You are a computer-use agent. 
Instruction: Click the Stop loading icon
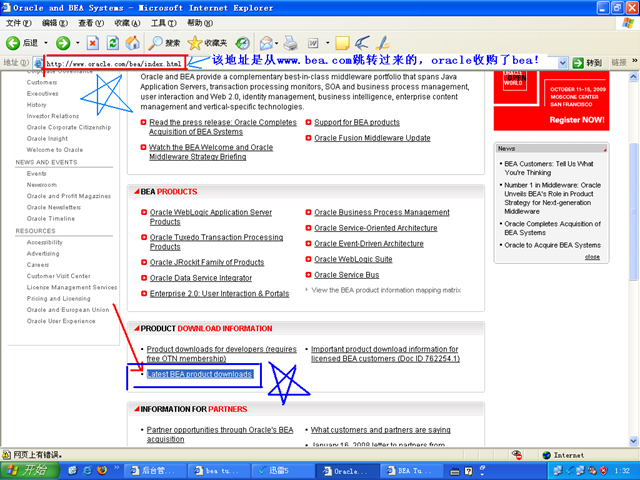pos(92,43)
